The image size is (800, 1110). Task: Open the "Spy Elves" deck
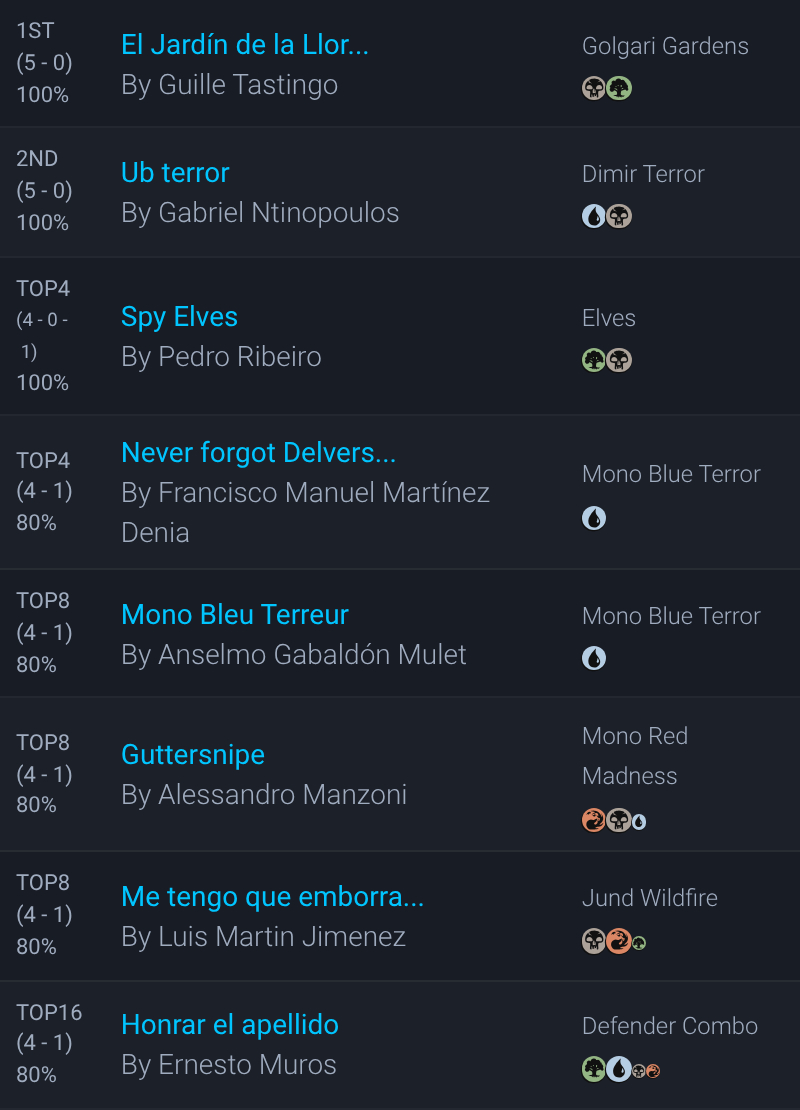click(x=179, y=317)
